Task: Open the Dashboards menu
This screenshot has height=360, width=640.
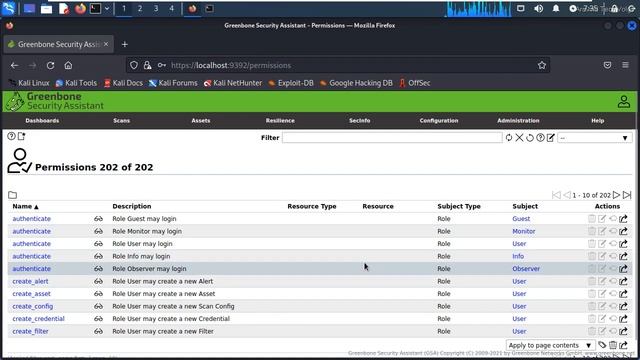Action: click(42, 121)
